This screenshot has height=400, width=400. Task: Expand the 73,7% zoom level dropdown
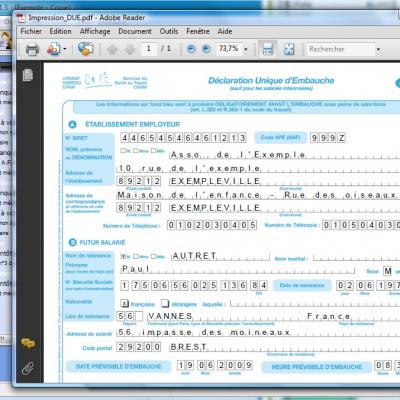(246, 49)
